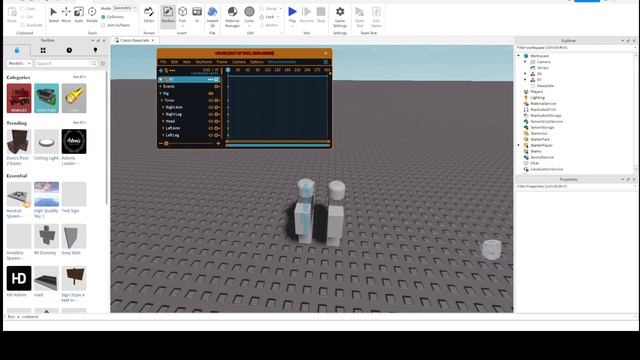Open Toolbox filter options icon
The image size is (640, 360).
click(103, 63)
